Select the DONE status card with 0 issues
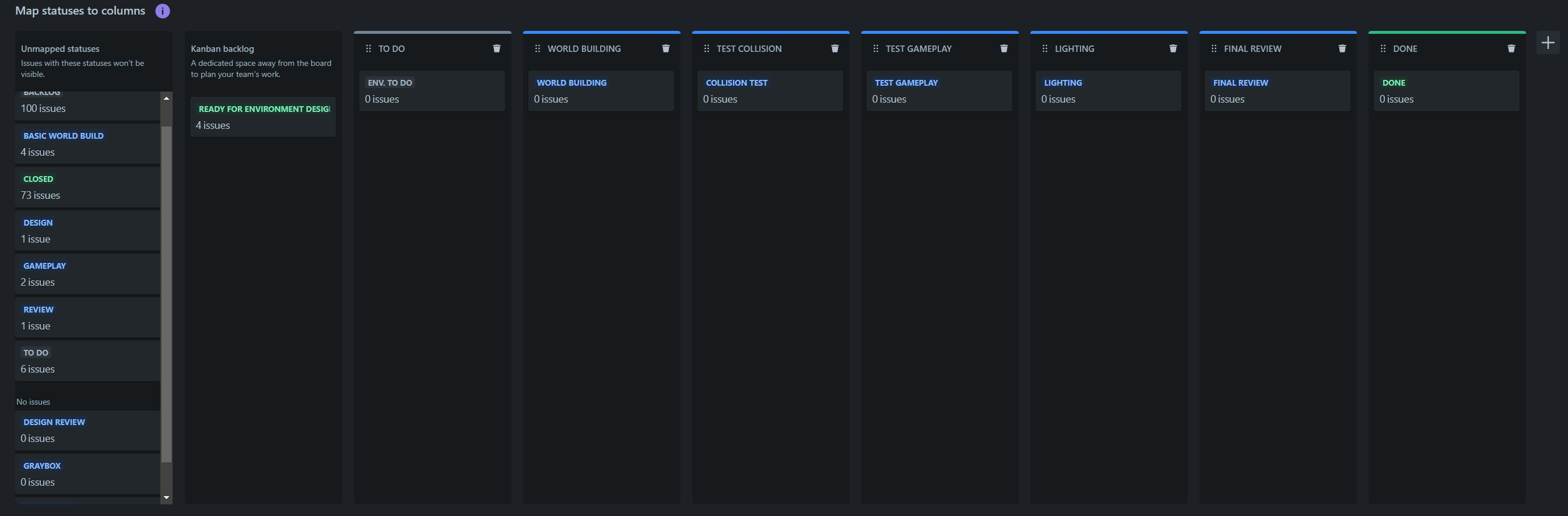 pos(1447,91)
